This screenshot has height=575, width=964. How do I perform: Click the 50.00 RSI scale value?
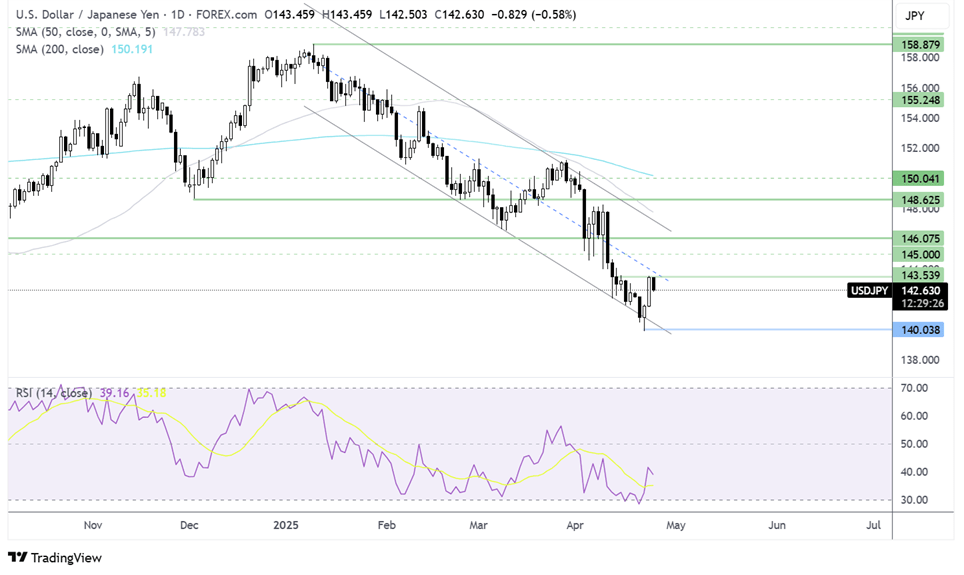coord(914,443)
